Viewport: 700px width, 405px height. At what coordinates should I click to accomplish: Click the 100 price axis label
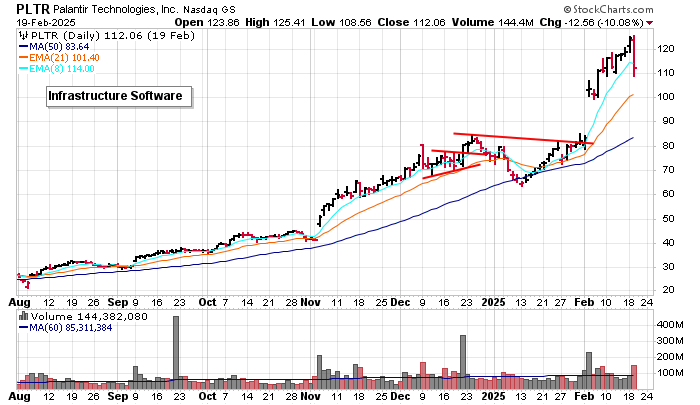666,97
